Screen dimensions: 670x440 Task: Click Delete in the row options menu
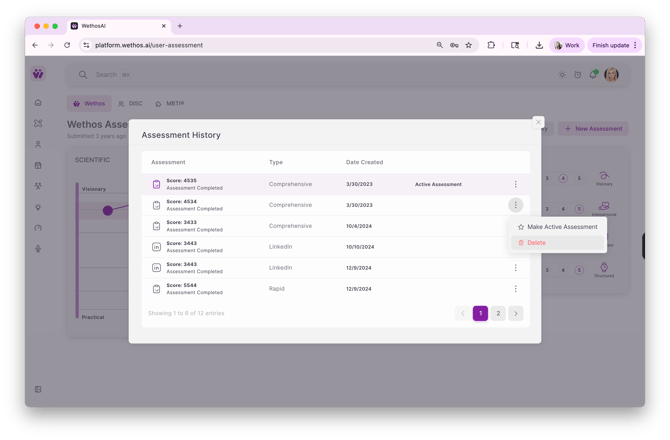(537, 243)
